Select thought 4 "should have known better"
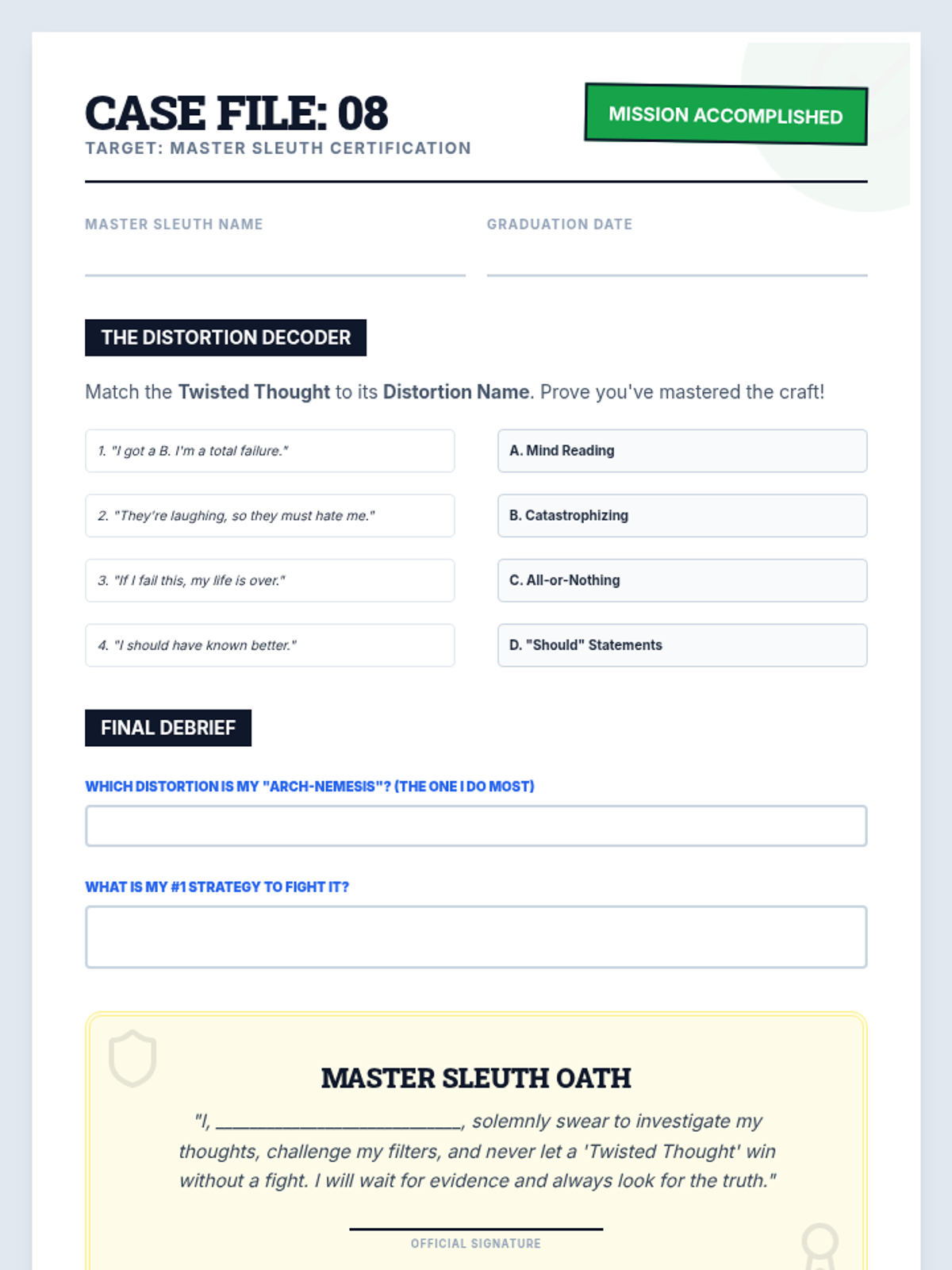 (x=270, y=645)
